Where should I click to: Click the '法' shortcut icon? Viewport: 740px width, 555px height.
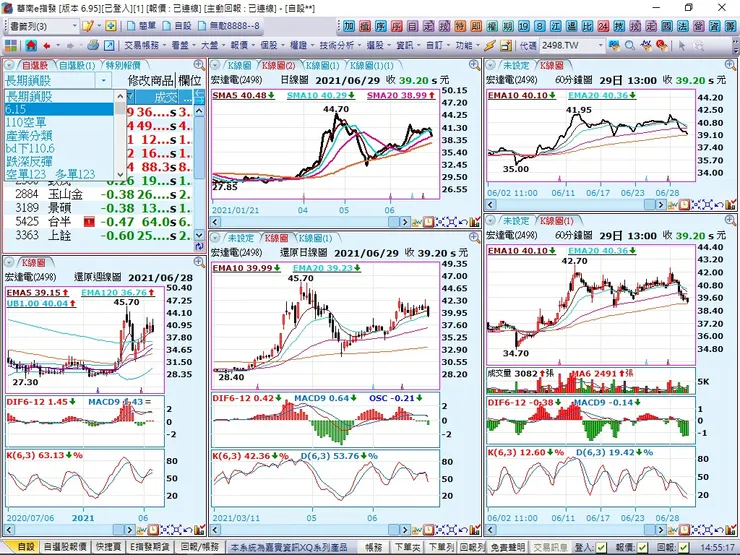(x=682, y=26)
